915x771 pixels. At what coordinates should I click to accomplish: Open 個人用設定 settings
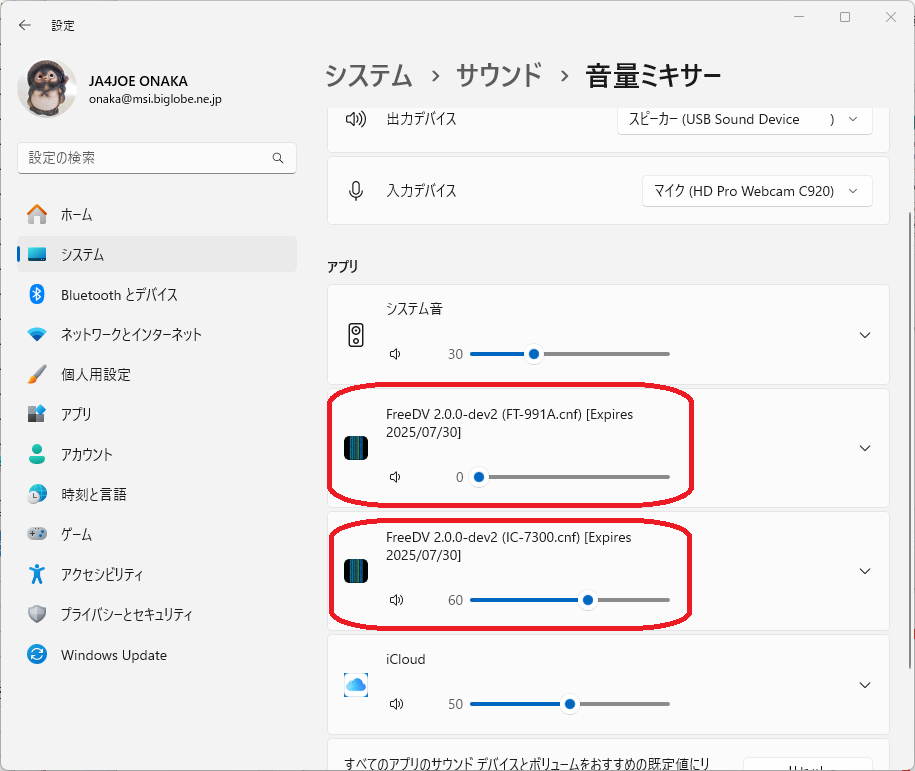[x=157, y=374]
